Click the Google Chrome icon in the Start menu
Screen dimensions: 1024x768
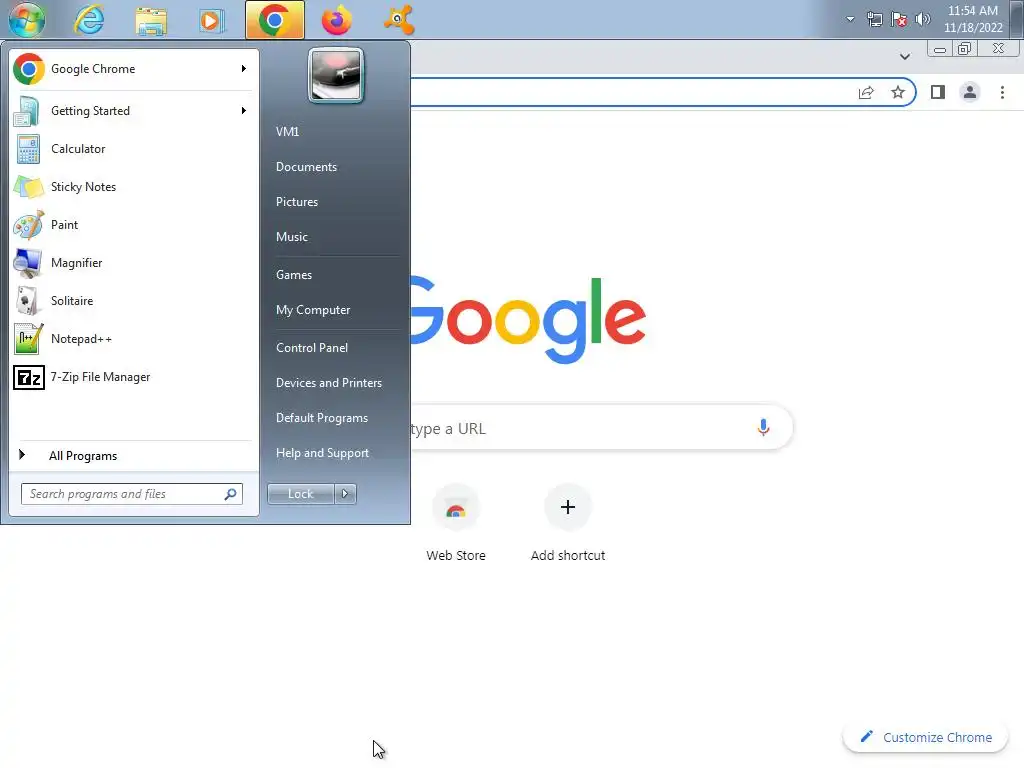[x=29, y=69]
